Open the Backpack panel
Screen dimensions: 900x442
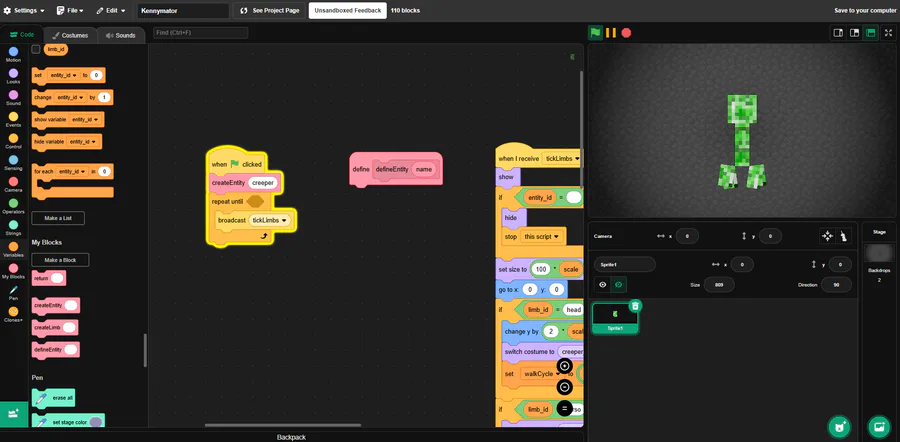(292, 437)
